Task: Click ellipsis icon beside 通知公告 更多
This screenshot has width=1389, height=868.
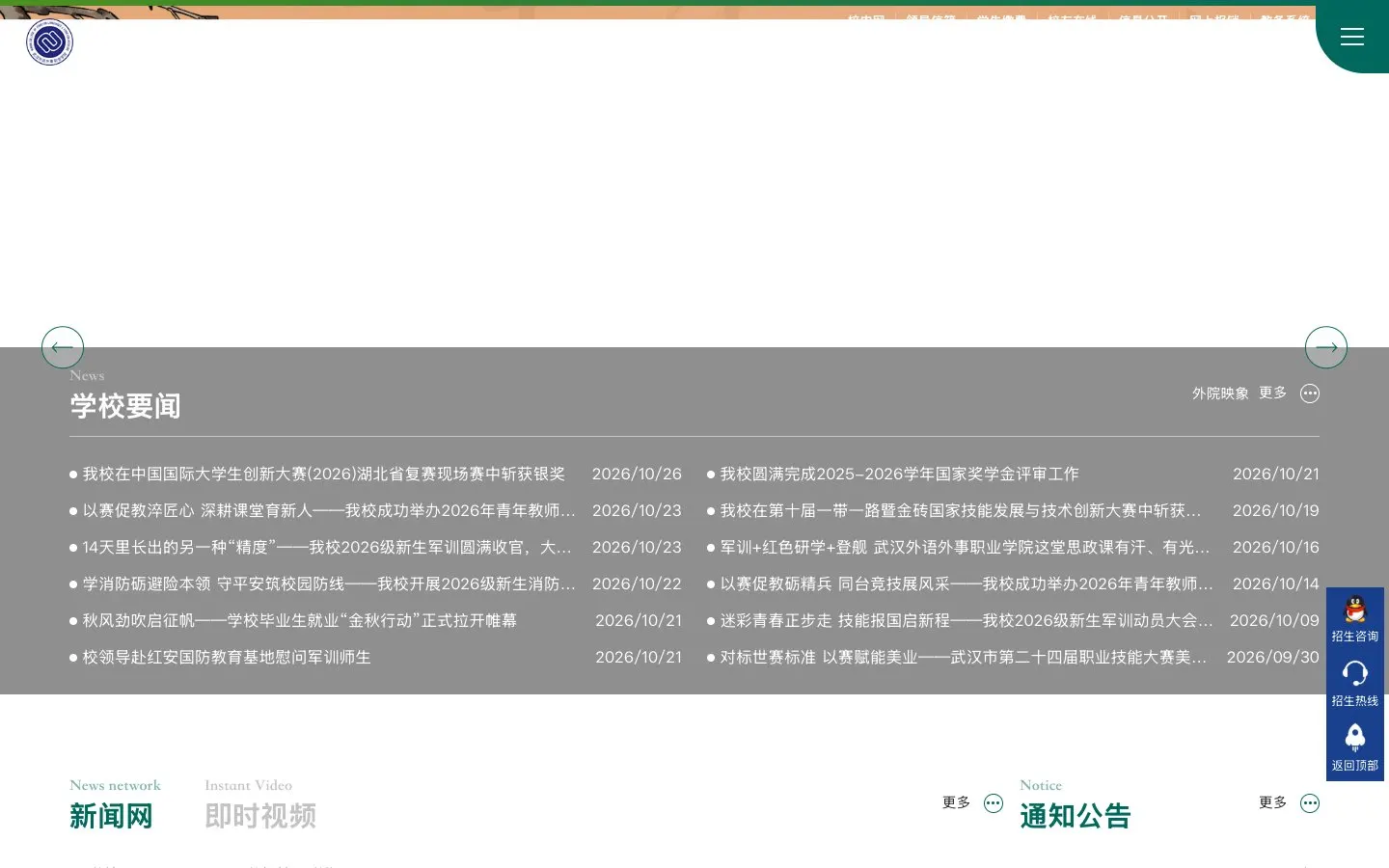Action: tap(1310, 803)
